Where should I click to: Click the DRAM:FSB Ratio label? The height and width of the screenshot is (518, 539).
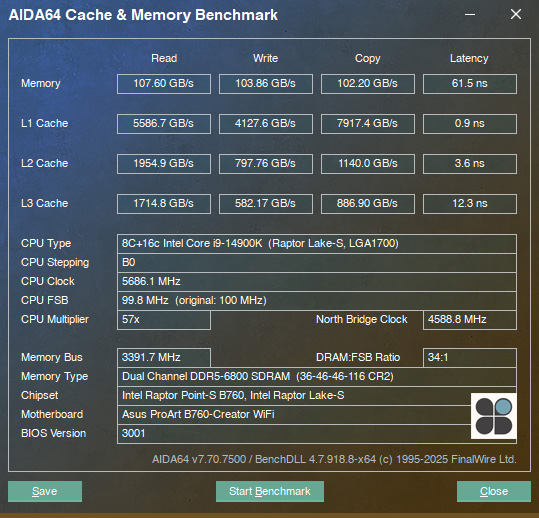(358, 357)
